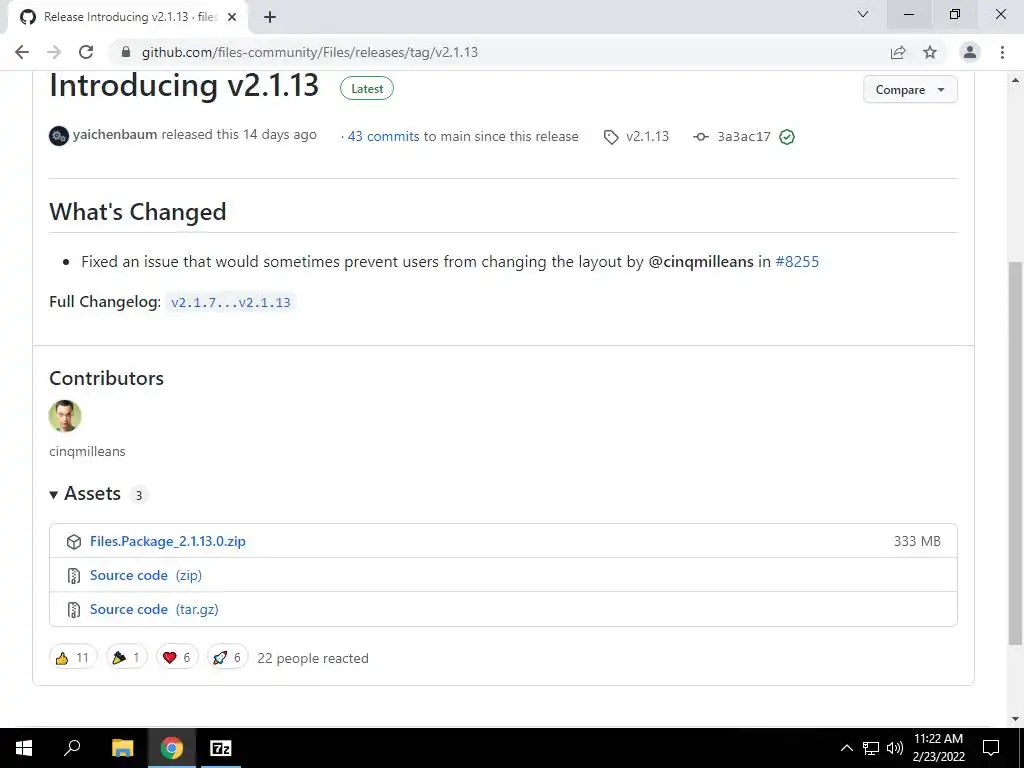The height and width of the screenshot is (768, 1024).
Task: Open the Chrome profile avatar icon
Action: tap(970, 52)
